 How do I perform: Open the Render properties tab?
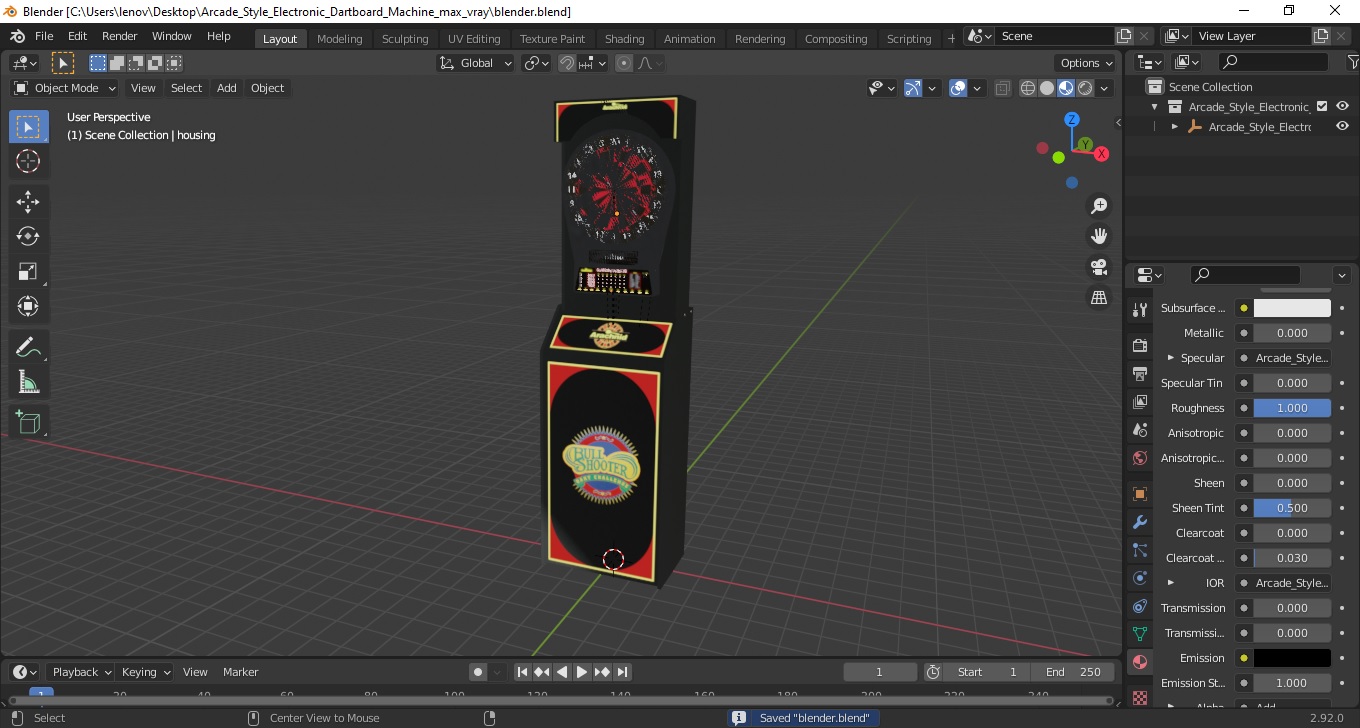(1139, 345)
